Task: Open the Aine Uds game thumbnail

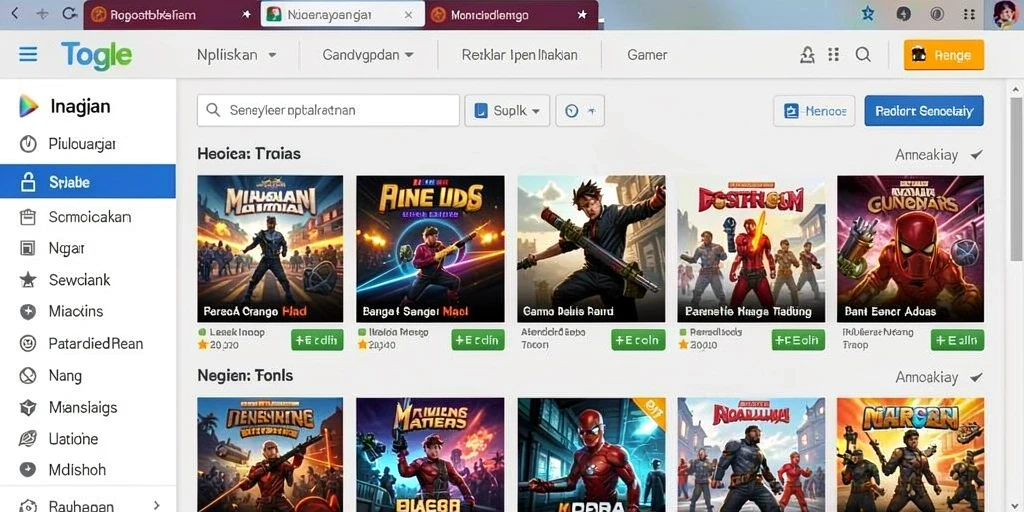Action: [x=430, y=249]
